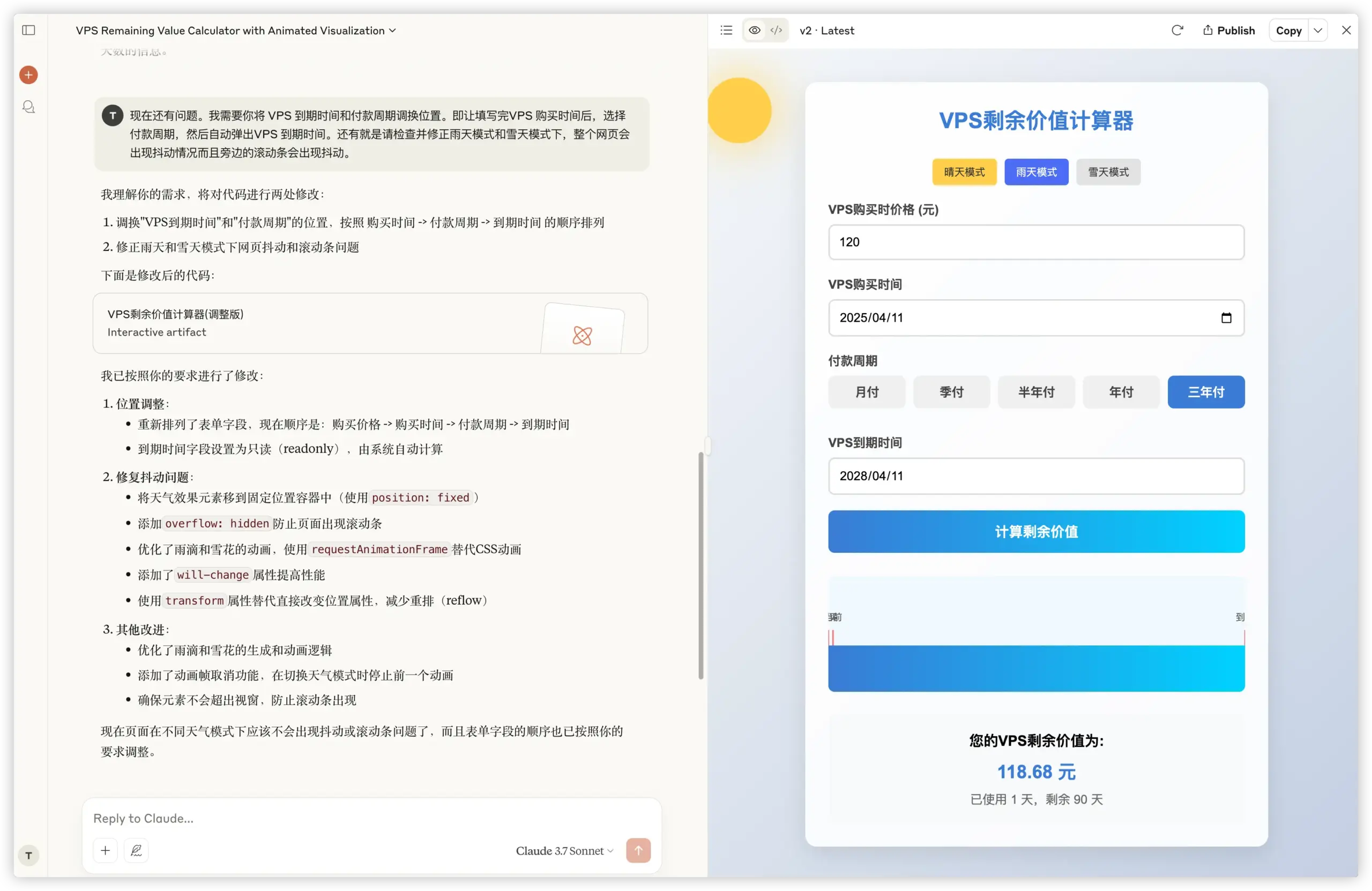Switch to artifact preview eye view
This screenshot has height=891, width=1372.
pyautogui.click(x=754, y=30)
